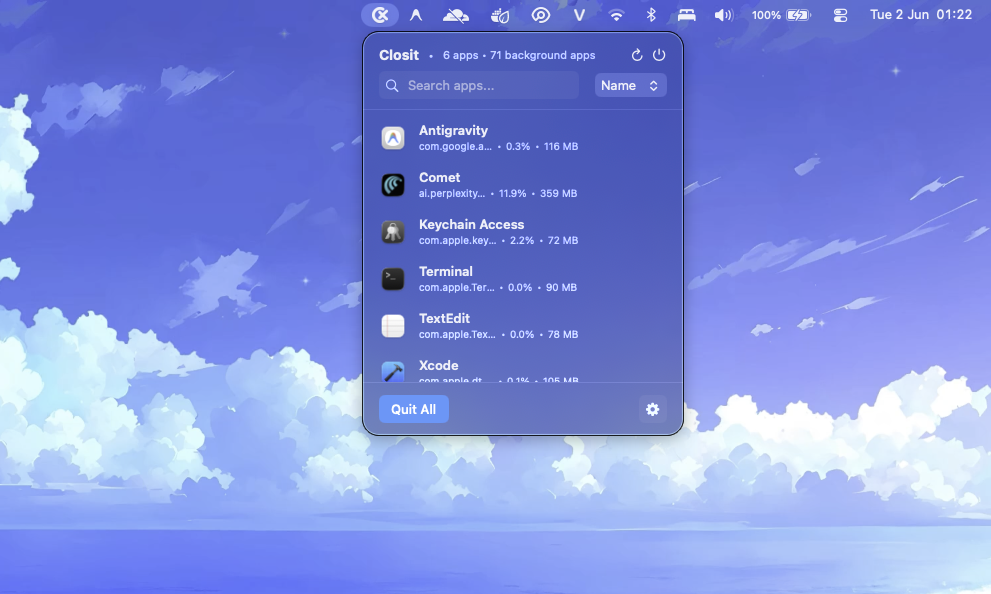Open the Bluetooth menu

point(651,15)
